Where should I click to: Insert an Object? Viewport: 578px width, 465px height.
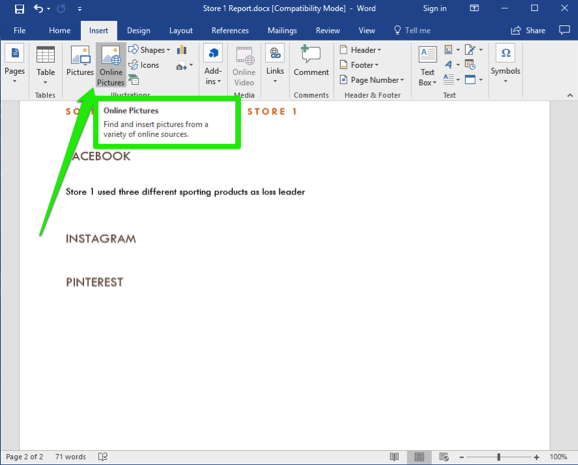(474, 79)
